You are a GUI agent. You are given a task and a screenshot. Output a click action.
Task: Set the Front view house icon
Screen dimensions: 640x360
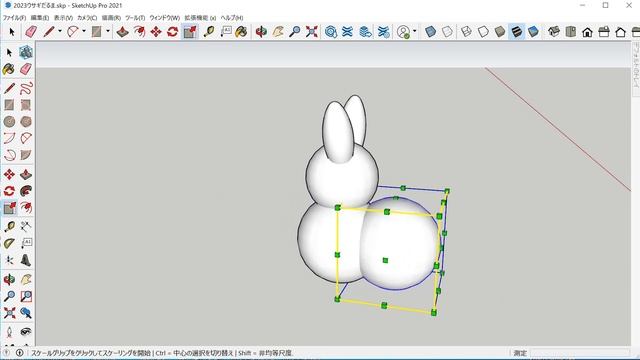[587, 32]
